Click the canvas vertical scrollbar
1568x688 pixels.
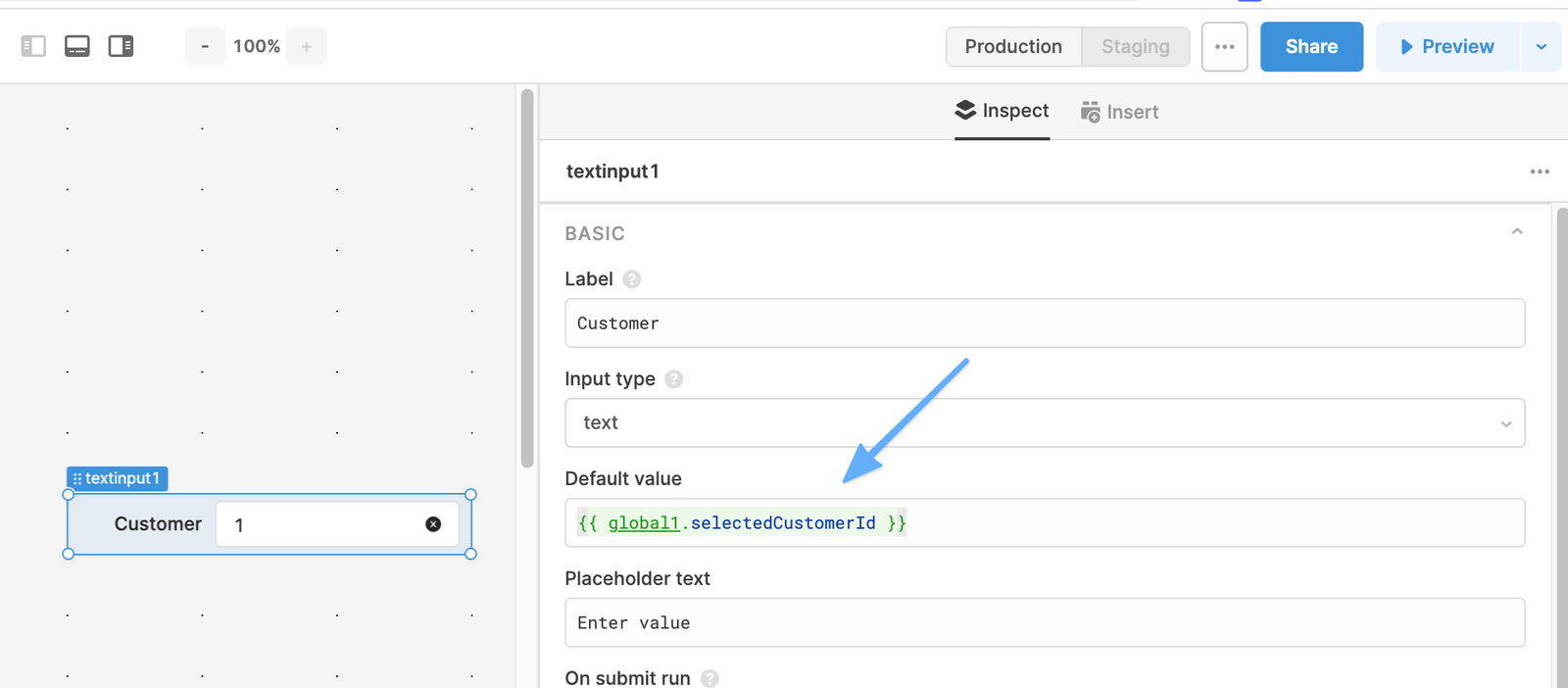(x=527, y=278)
